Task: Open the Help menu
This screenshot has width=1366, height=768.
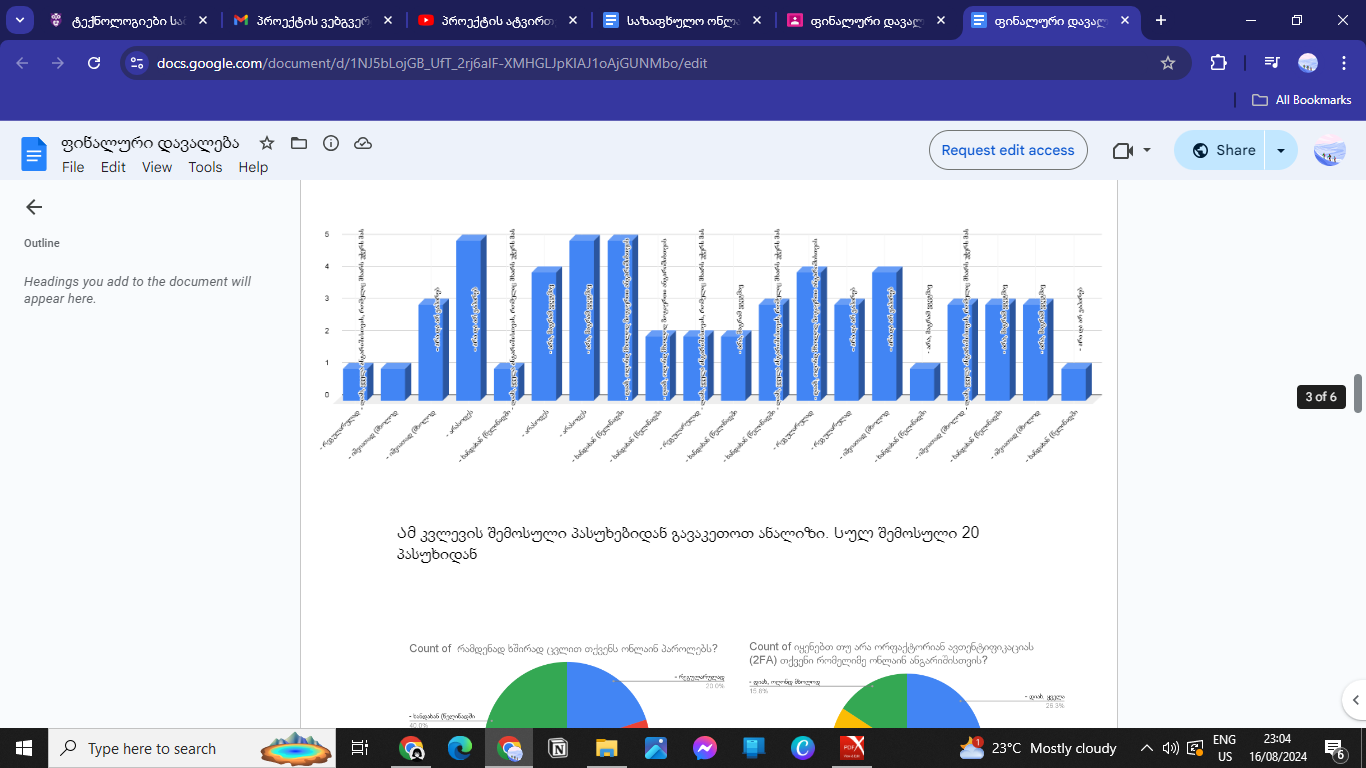Action: [254, 167]
